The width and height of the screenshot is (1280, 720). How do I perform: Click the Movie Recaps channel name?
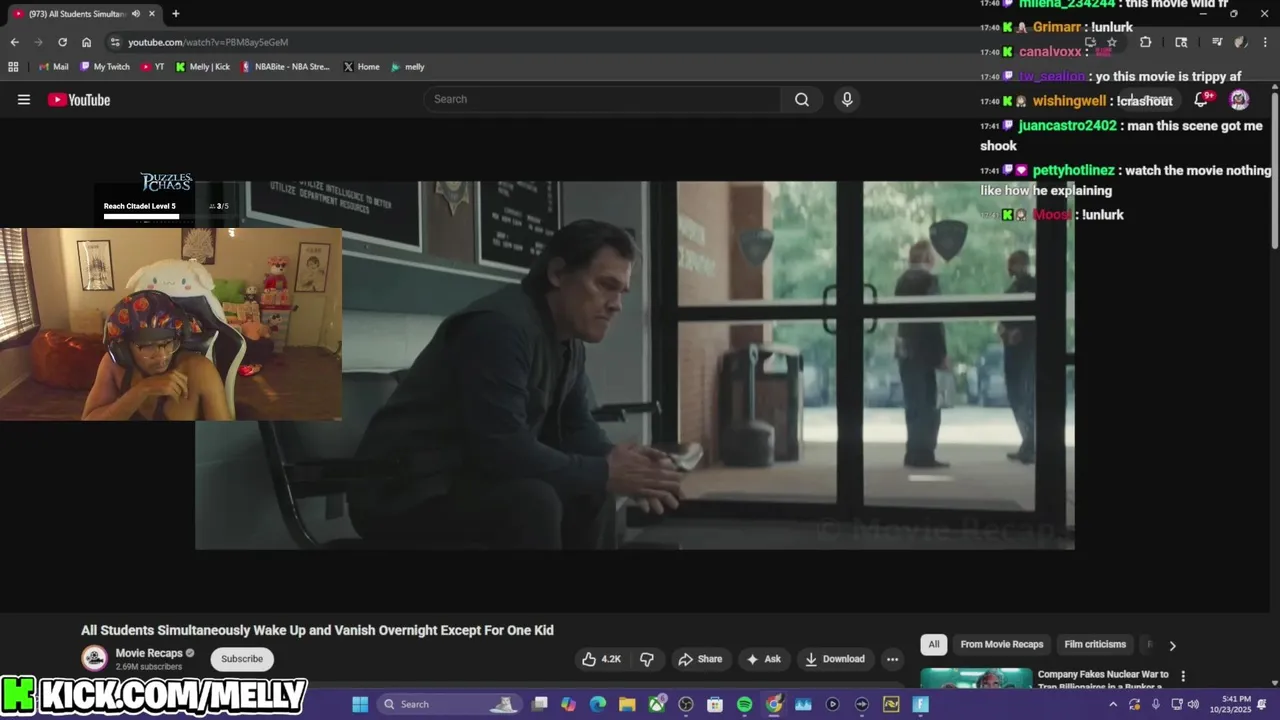click(x=149, y=653)
